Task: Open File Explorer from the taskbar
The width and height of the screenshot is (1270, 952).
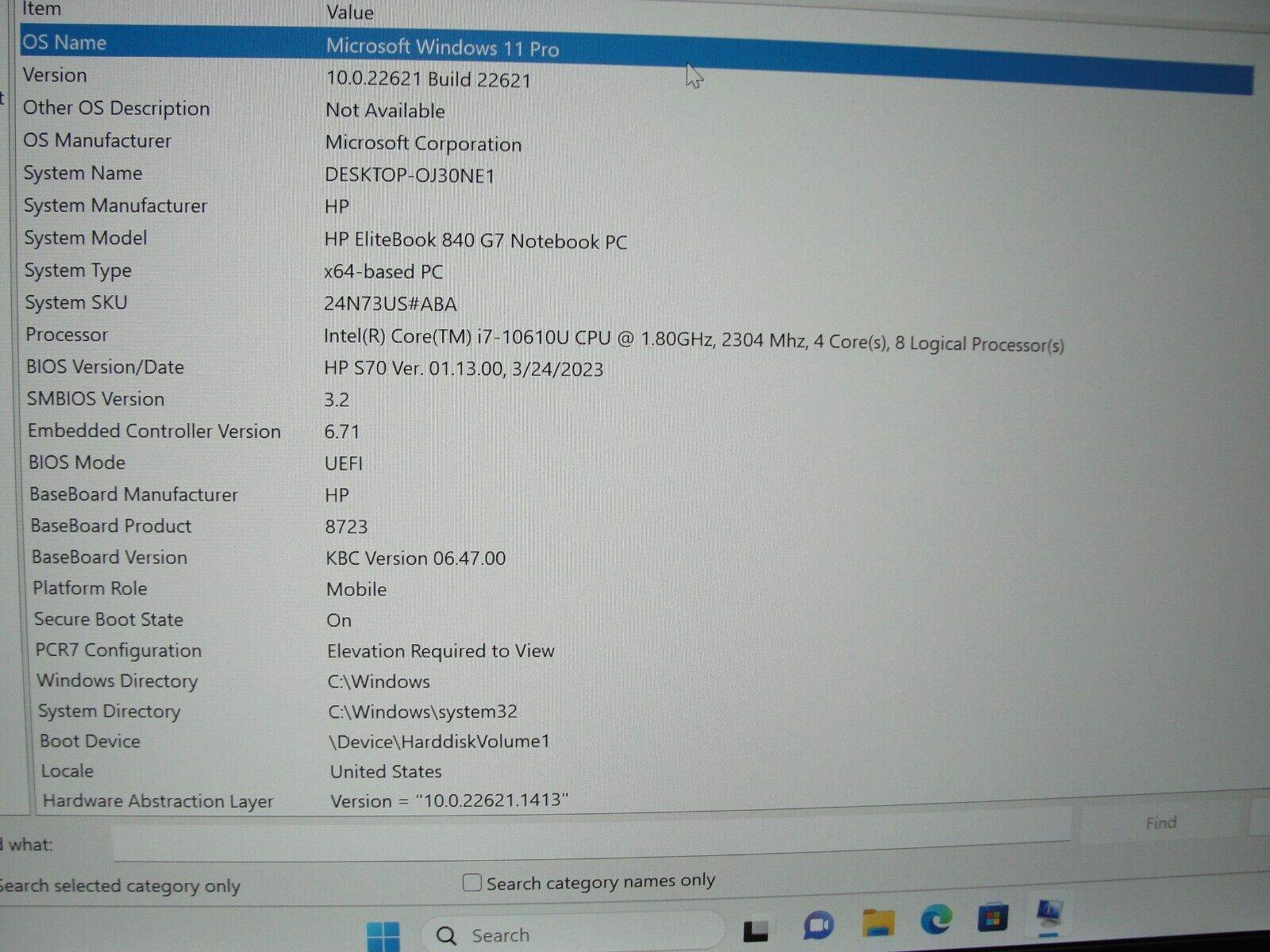Action: tap(878, 923)
